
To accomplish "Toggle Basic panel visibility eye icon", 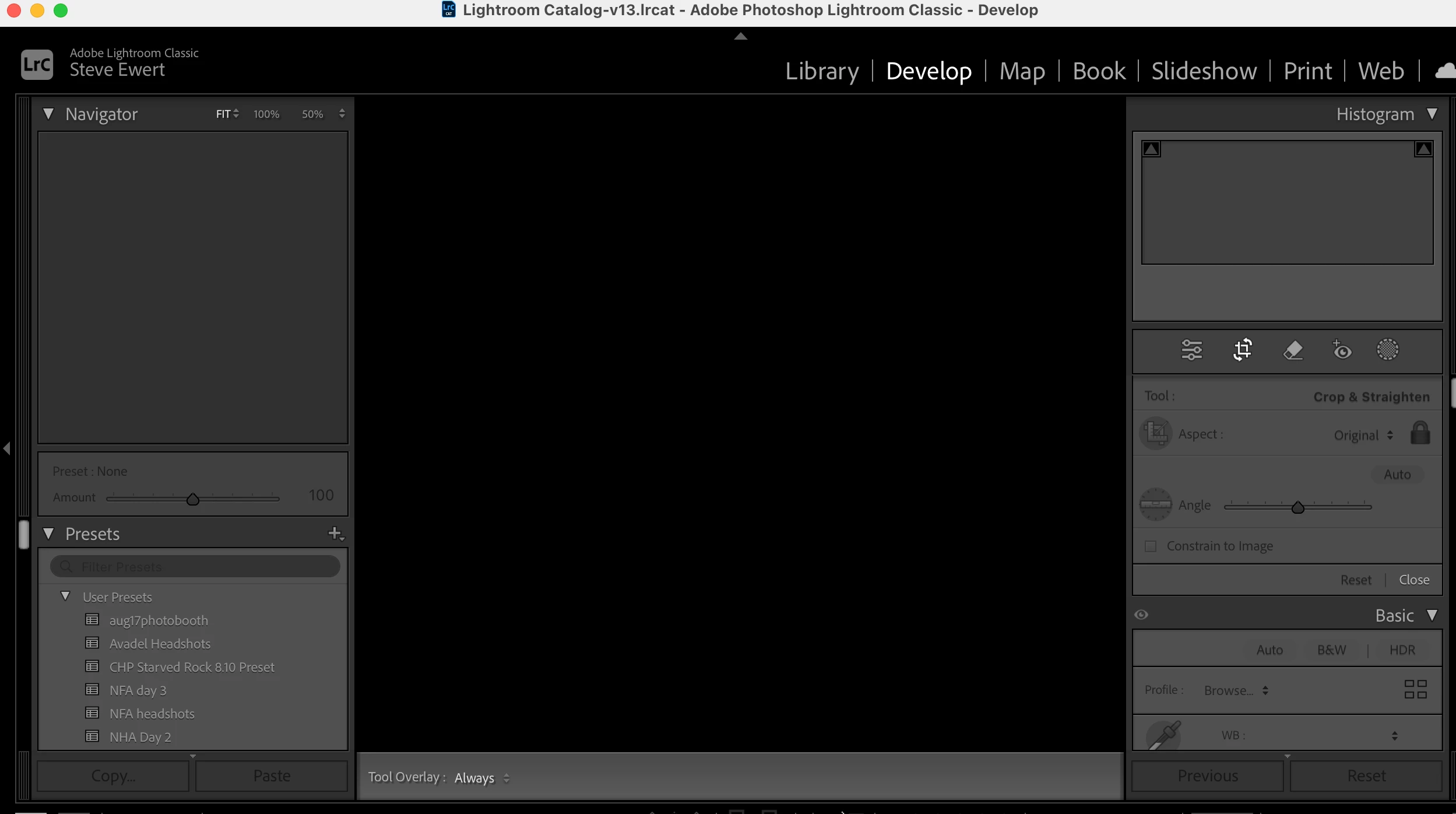I will coord(1141,615).
